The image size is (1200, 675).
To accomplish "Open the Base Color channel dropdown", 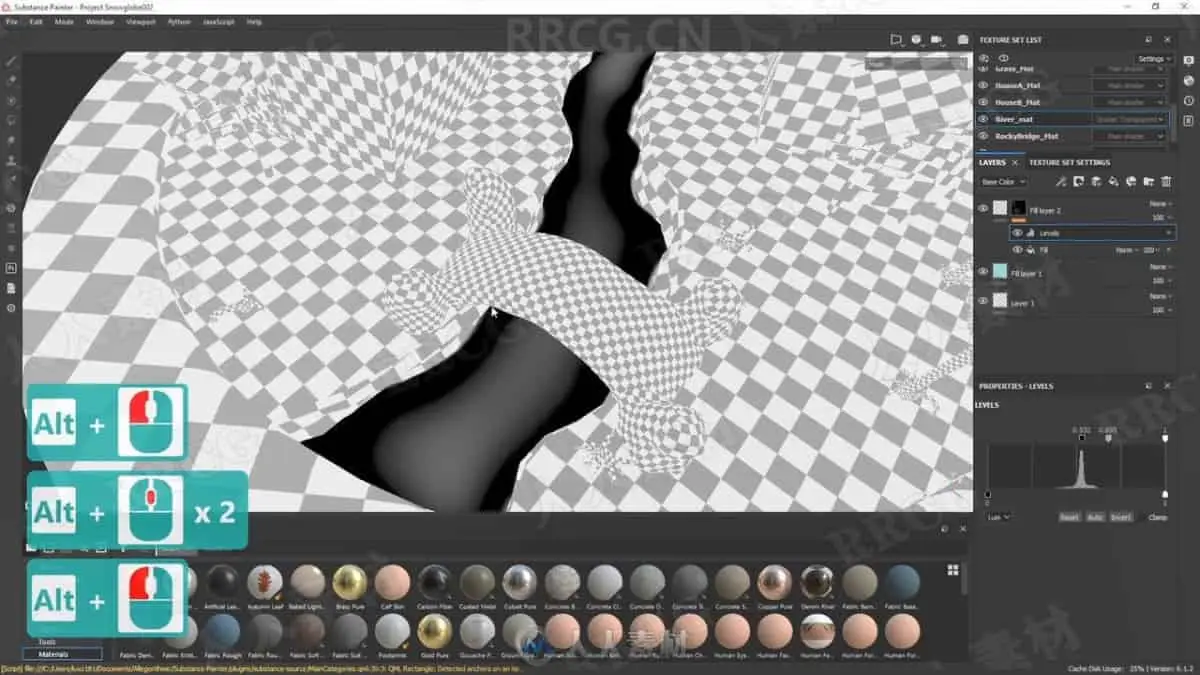I will point(1003,182).
